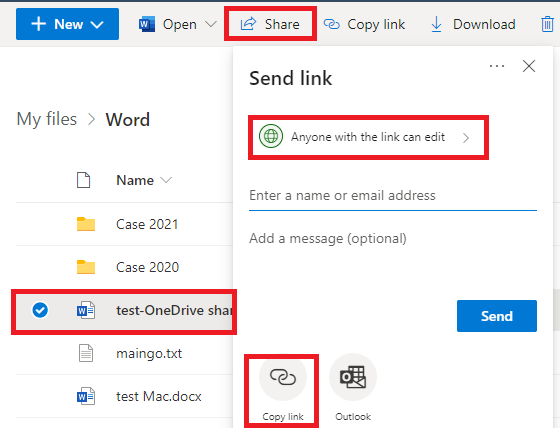The image size is (560, 428).
Task: Click the test Mac.docx Word icon
Action: click(86, 396)
